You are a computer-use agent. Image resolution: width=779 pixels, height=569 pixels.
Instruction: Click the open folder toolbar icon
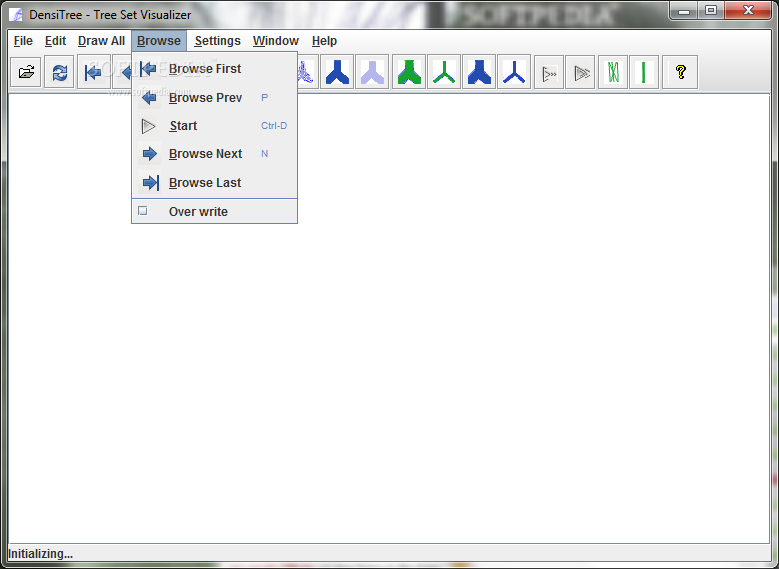click(x=26, y=73)
